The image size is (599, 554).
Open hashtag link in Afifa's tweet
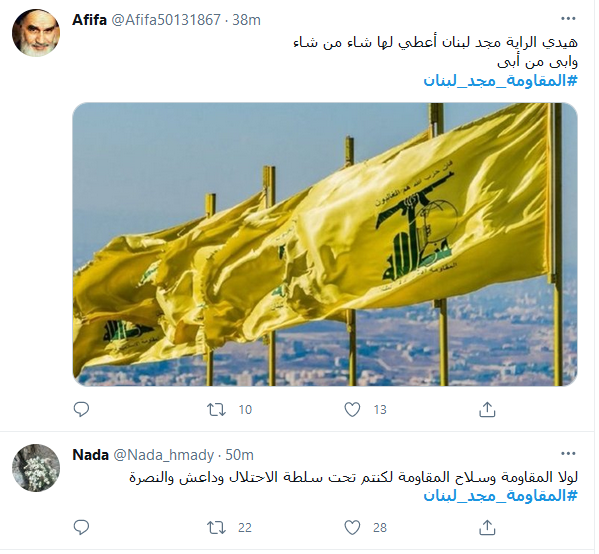click(x=500, y=81)
